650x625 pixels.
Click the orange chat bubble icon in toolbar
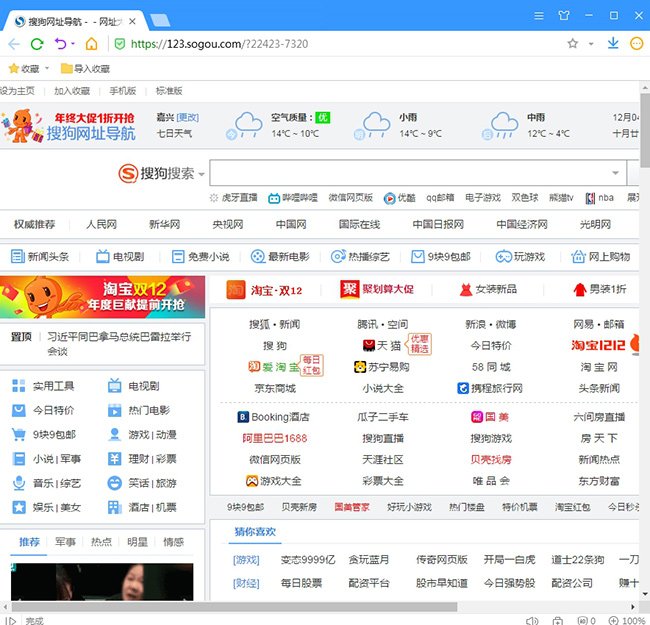(x=637, y=44)
